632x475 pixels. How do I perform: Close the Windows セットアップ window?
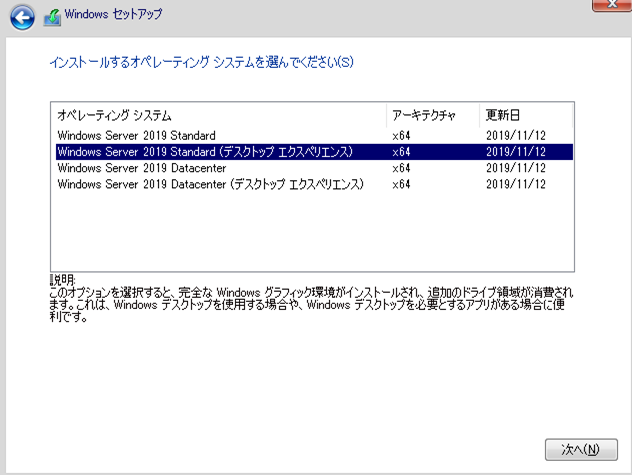pos(612,5)
